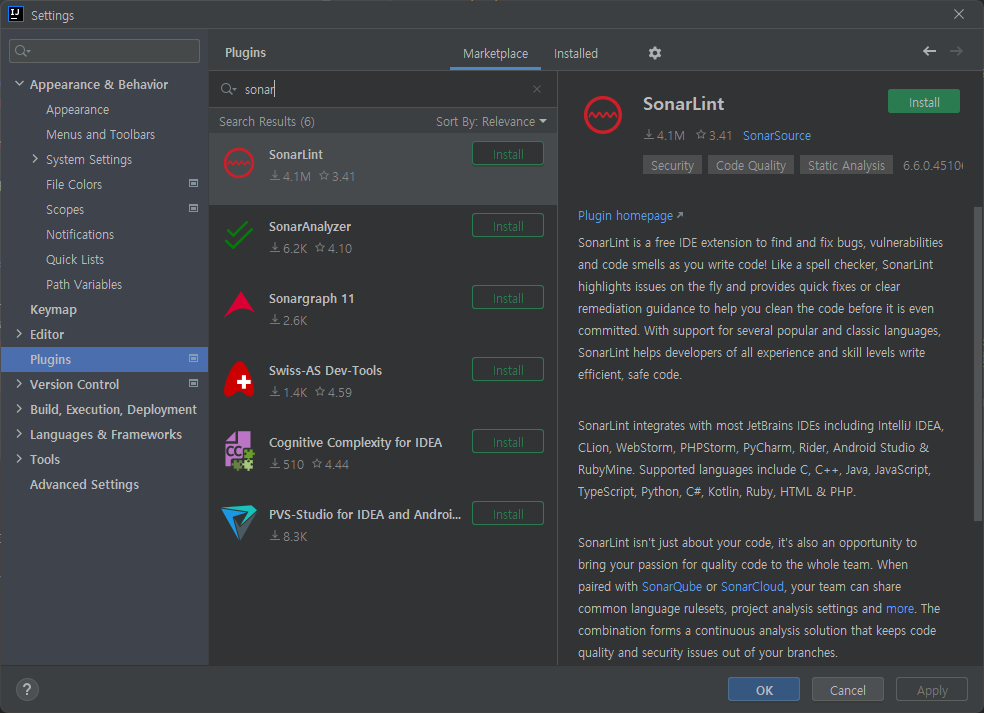
Task: Click the Sonargraph 11 red icon
Action: (x=239, y=305)
